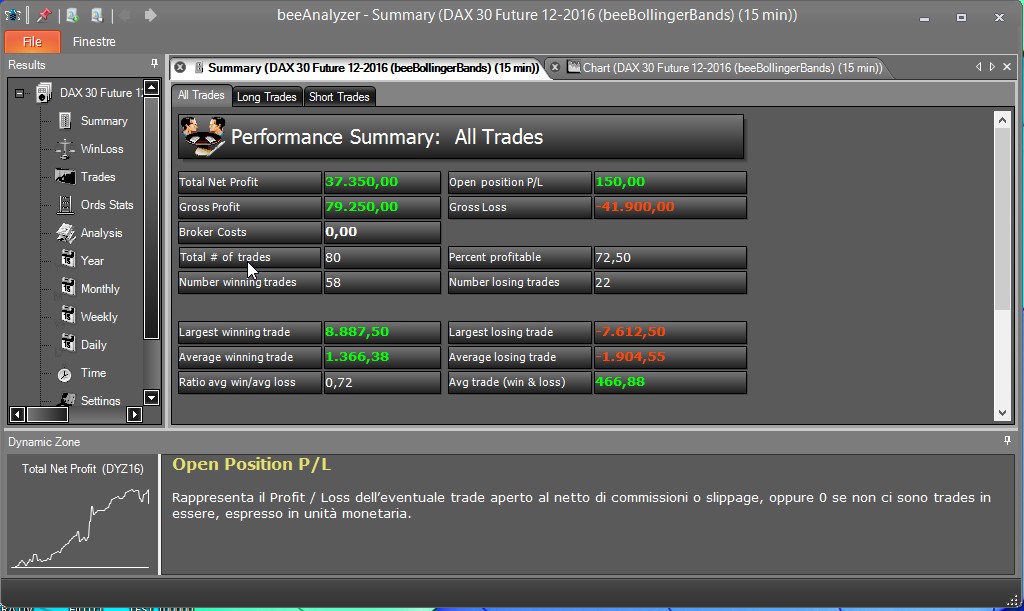
Task: Toggle the Results panel auto-hide pin
Action: point(154,64)
